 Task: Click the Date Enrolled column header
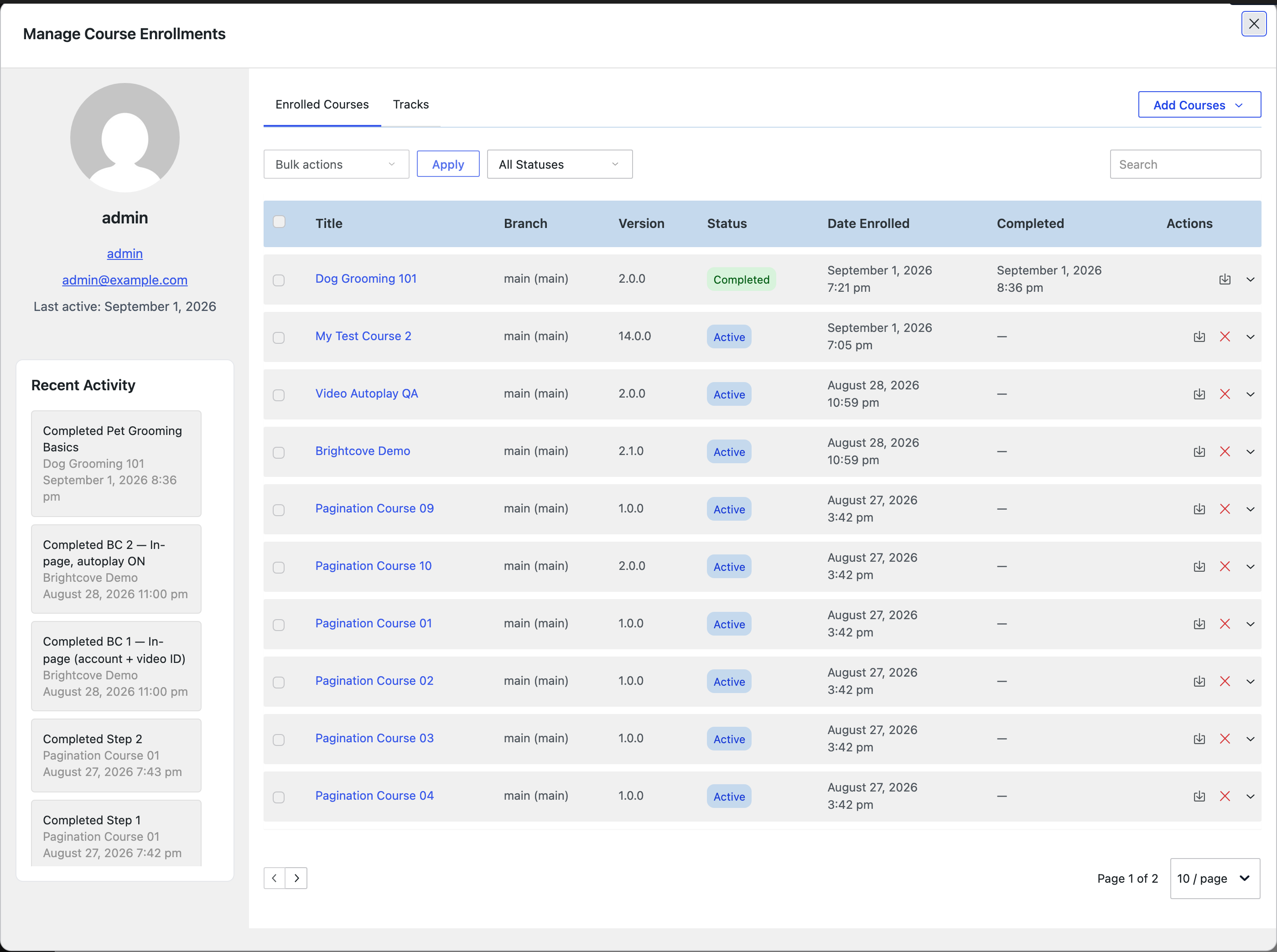[x=868, y=223]
